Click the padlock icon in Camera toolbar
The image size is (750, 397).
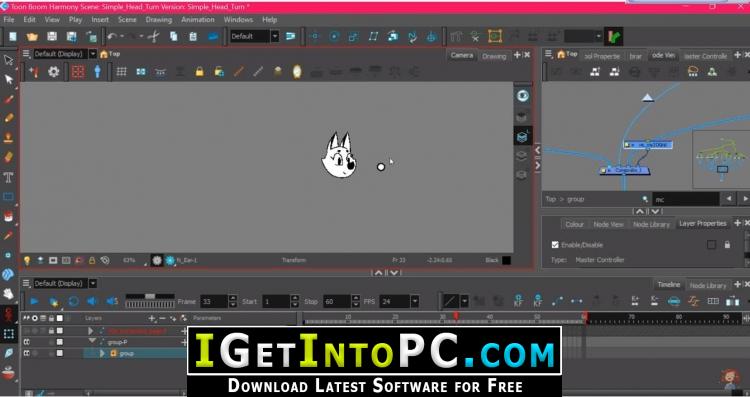pos(199,72)
